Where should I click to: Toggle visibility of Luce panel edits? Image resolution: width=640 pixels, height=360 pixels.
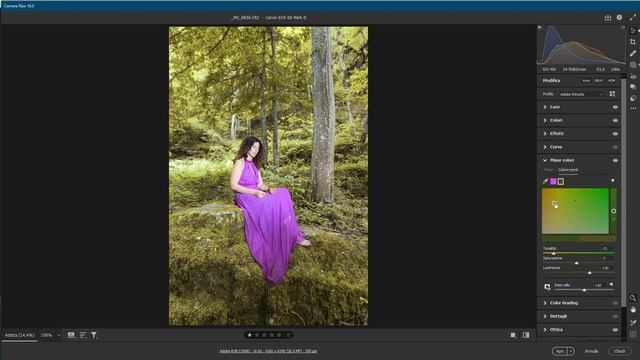click(615, 107)
